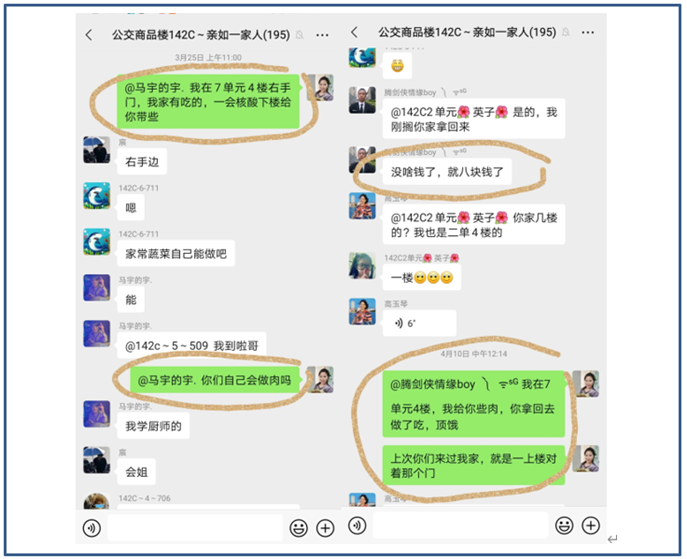687x559 pixels.
Task: Tap the right chat message input field
Action: [460, 525]
